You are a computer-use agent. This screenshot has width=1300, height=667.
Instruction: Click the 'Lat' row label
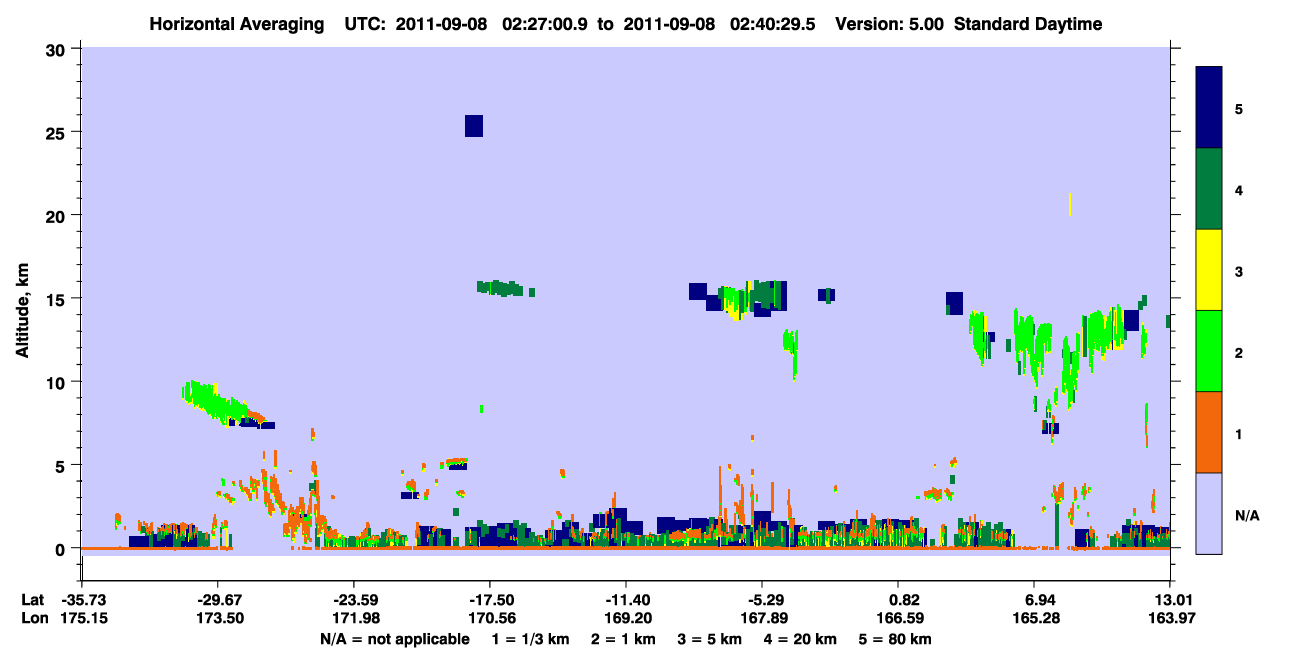[34, 600]
